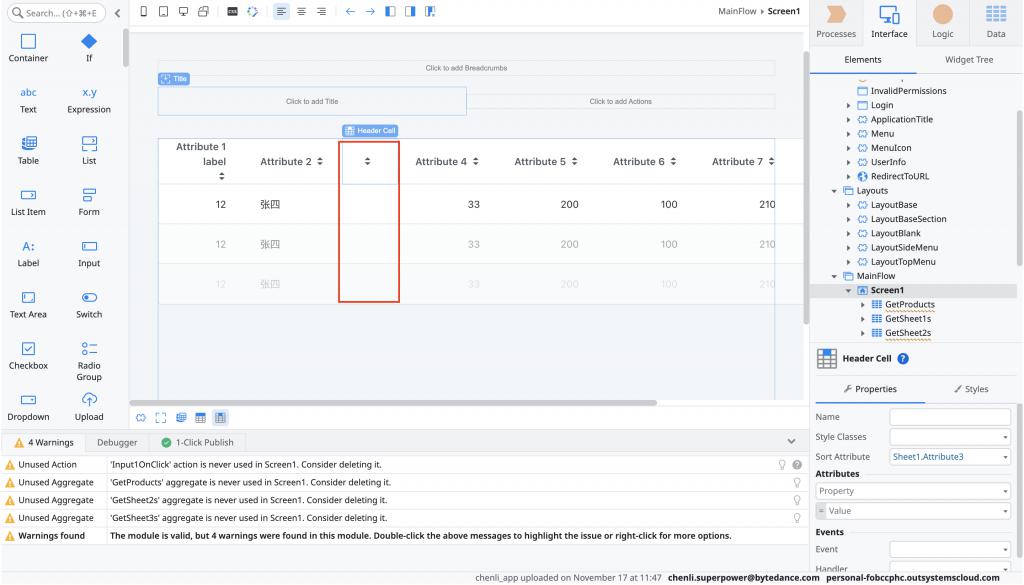Switch to the Data layer tab

(996, 22)
